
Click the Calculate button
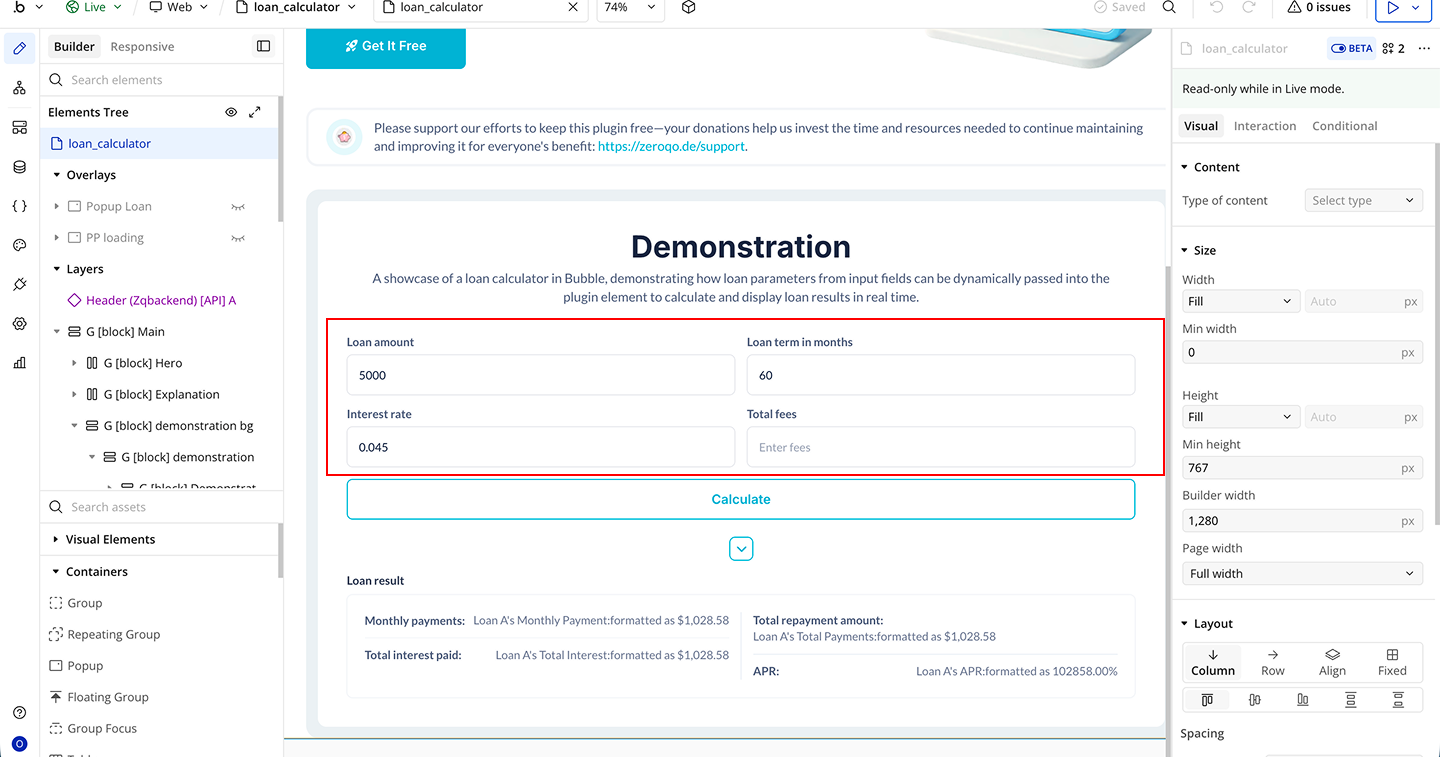click(x=741, y=499)
